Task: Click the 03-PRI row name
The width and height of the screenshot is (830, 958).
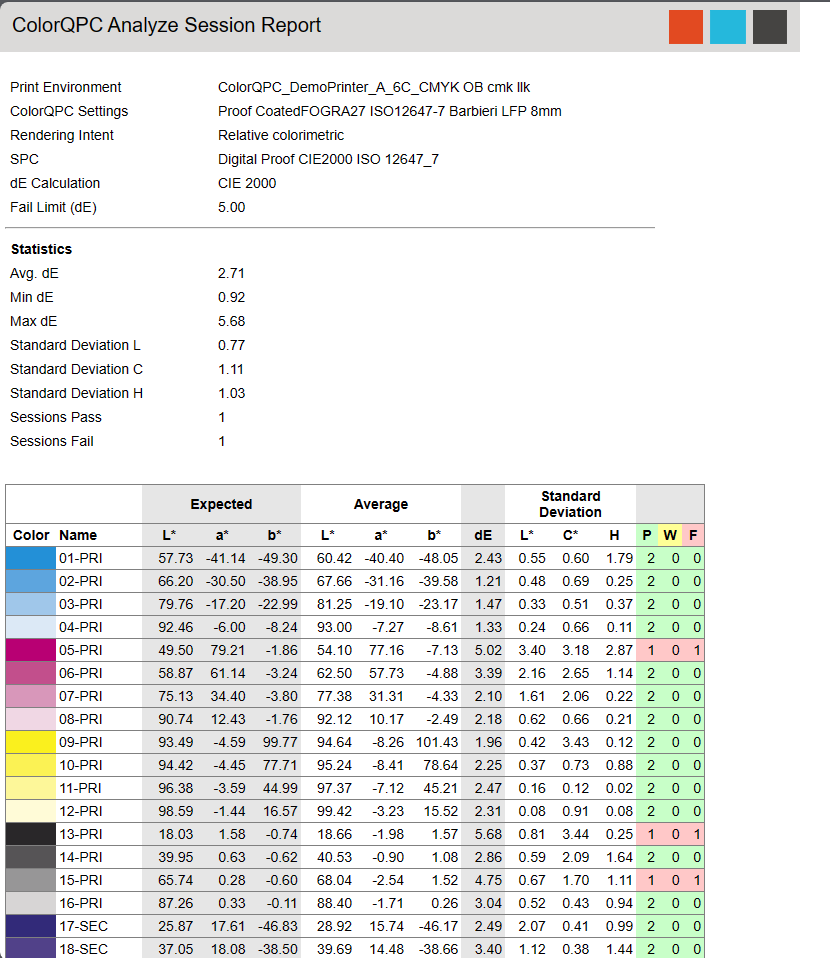Action: click(x=81, y=604)
